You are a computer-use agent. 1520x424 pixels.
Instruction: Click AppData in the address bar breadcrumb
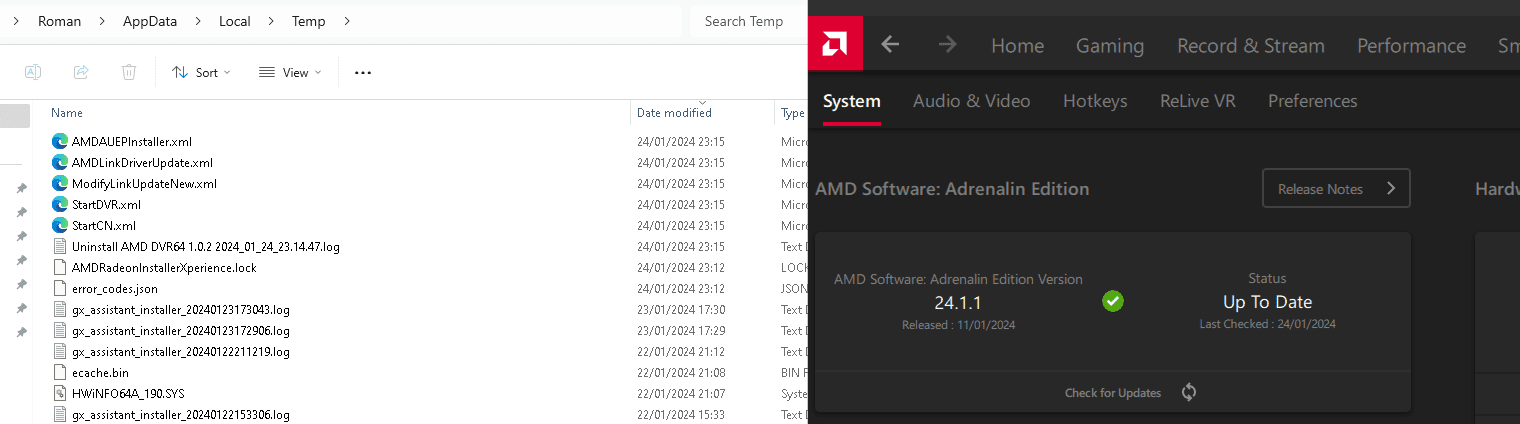149,21
